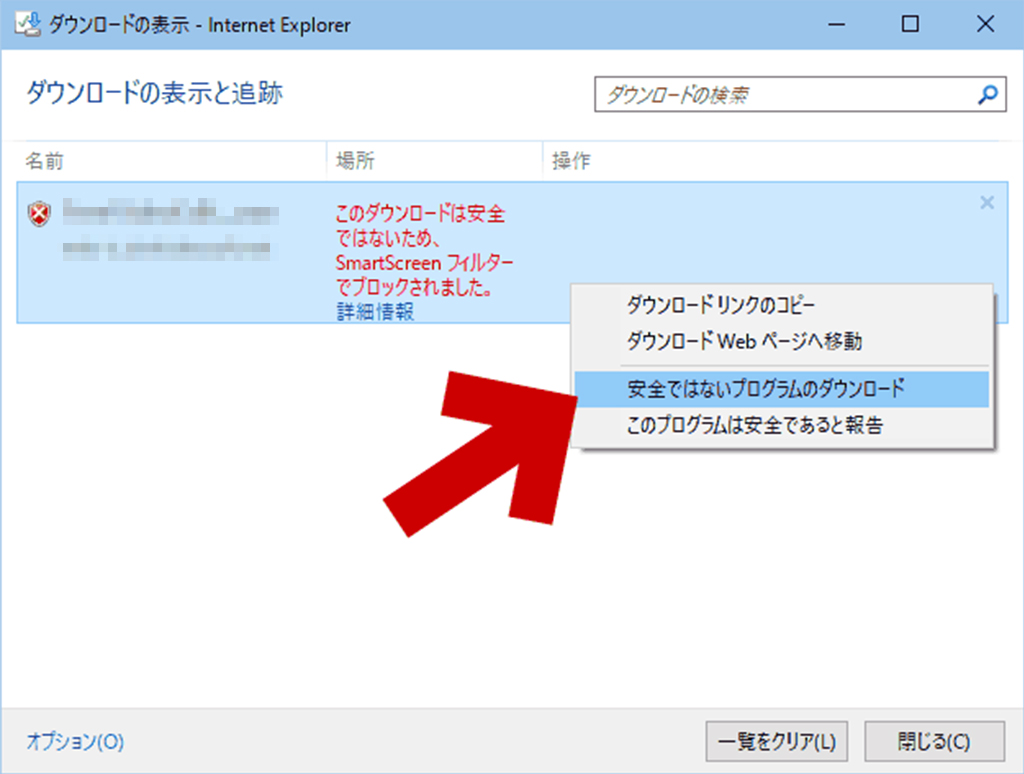Close the Internet Explorer download window
The height and width of the screenshot is (774, 1024).
pyautogui.click(x=985, y=25)
